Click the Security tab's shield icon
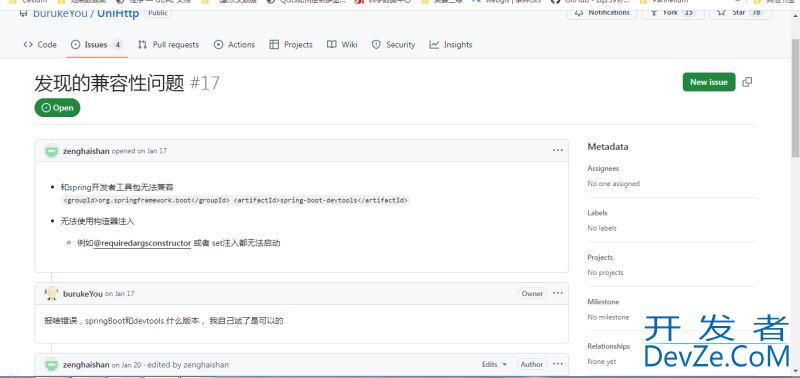This screenshot has width=800, height=378. click(376, 45)
